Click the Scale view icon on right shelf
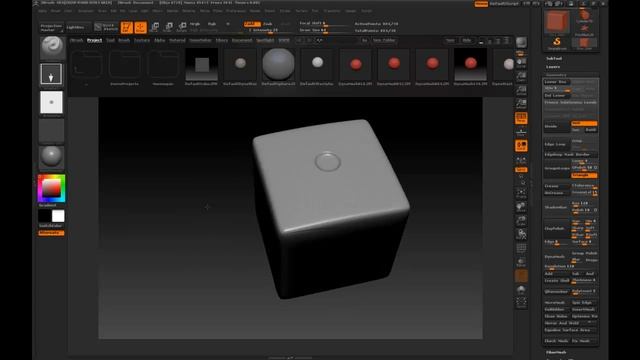Screen dimensions: 640x360 pyautogui.click(x=521, y=221)
